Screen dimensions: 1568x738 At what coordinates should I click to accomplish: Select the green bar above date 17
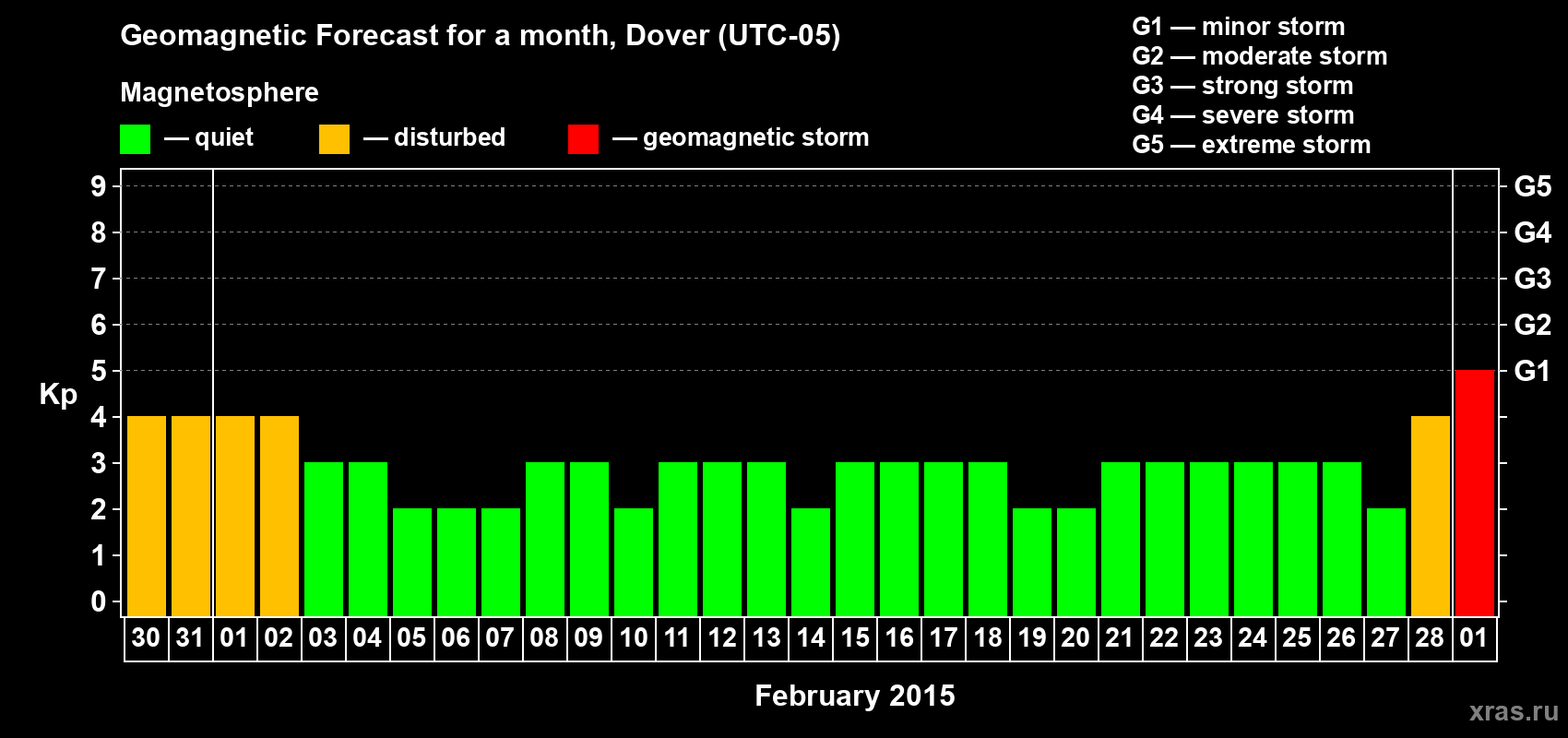(944, 539)
